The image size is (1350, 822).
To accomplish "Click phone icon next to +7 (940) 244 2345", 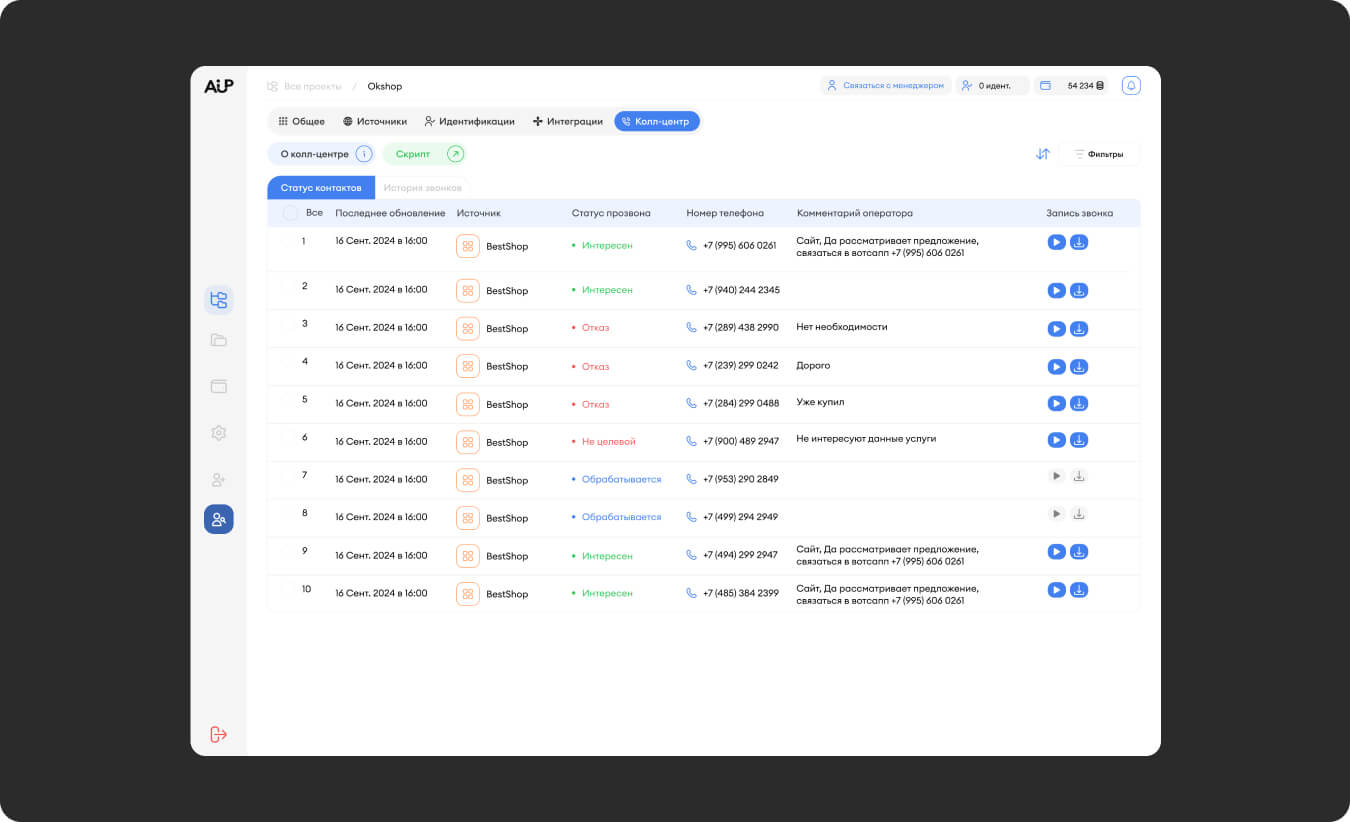I will tap(691, 290).
